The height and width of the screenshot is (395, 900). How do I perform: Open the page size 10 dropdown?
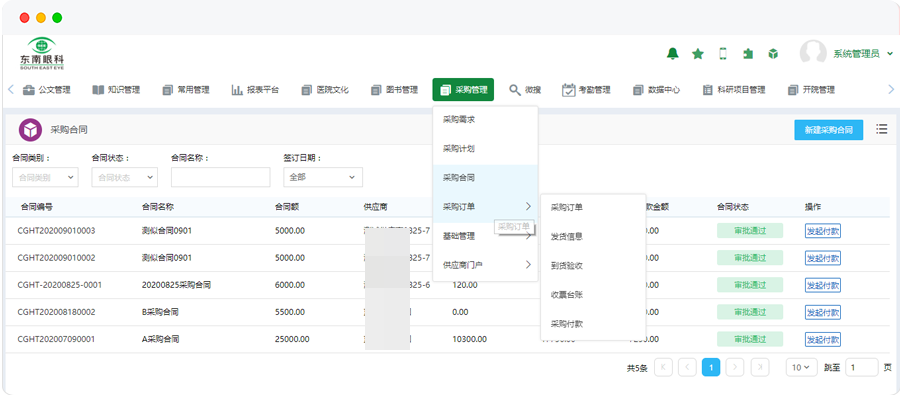(x=801, y=367)
